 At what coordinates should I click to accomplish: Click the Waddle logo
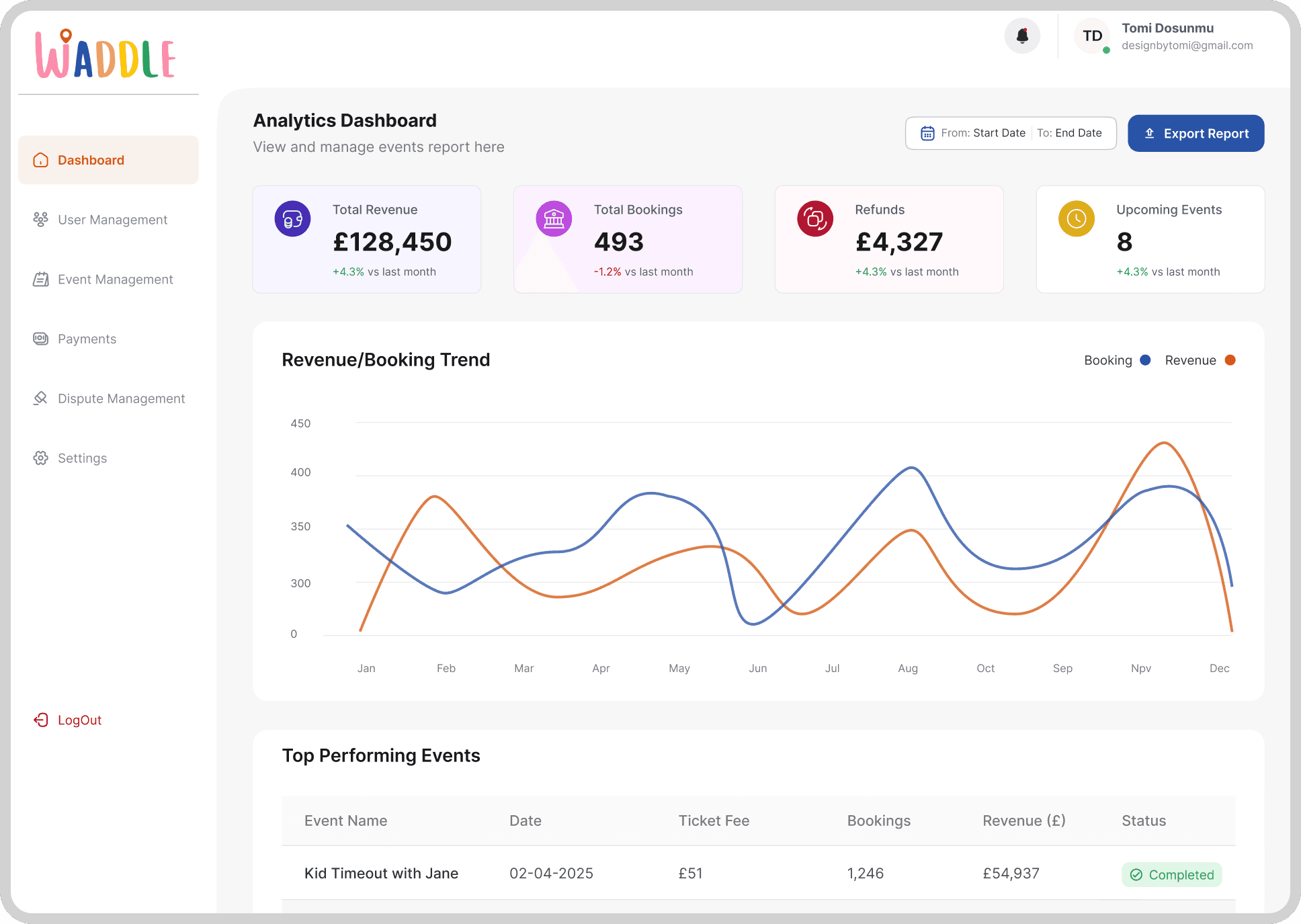106,54
